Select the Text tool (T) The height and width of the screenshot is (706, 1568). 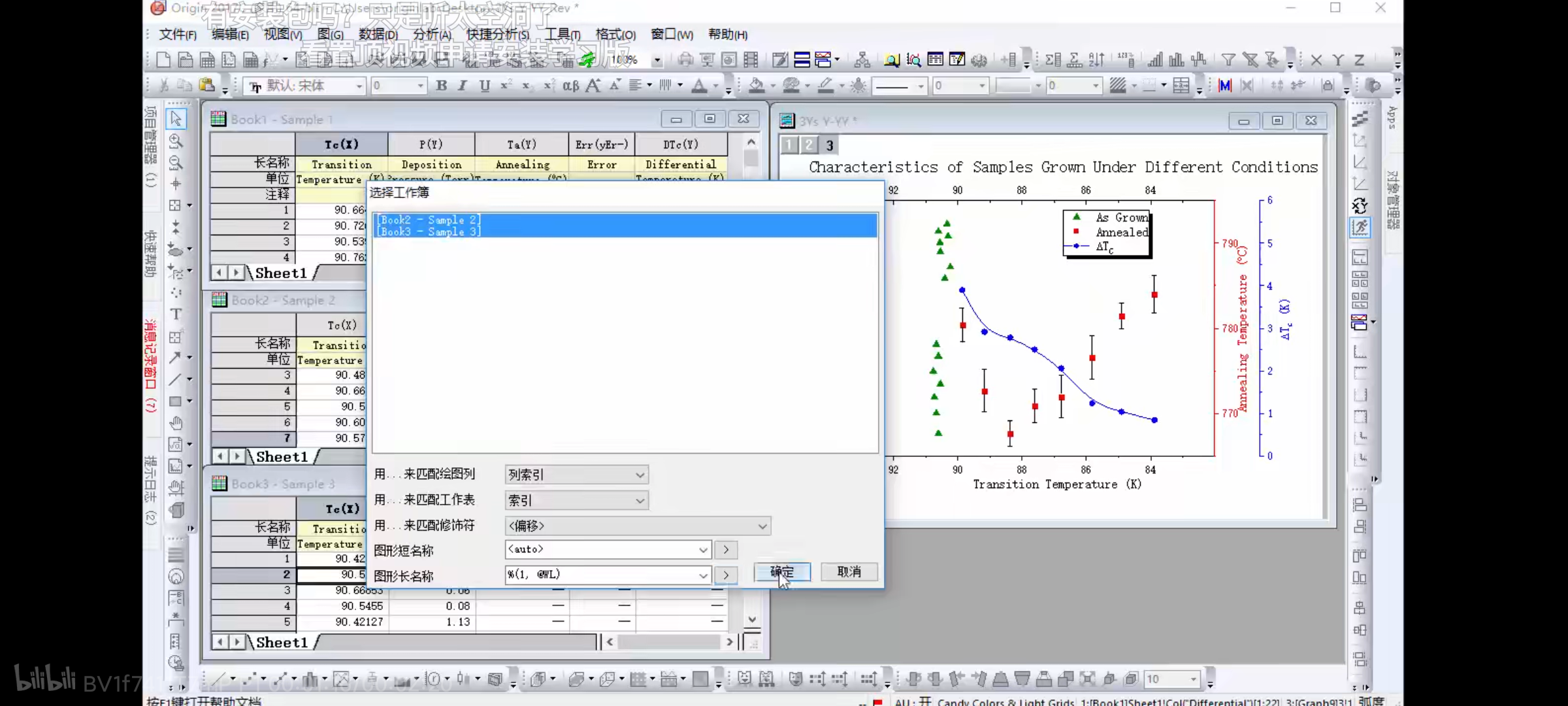point(176,314)
